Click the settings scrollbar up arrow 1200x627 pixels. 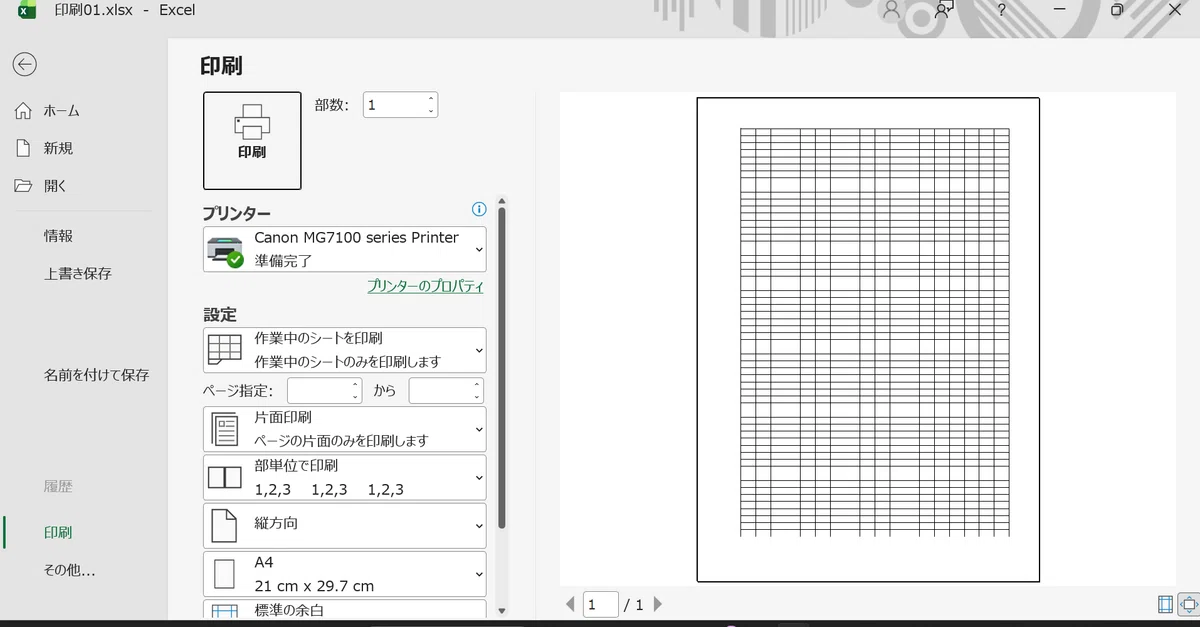click(502, 199)
